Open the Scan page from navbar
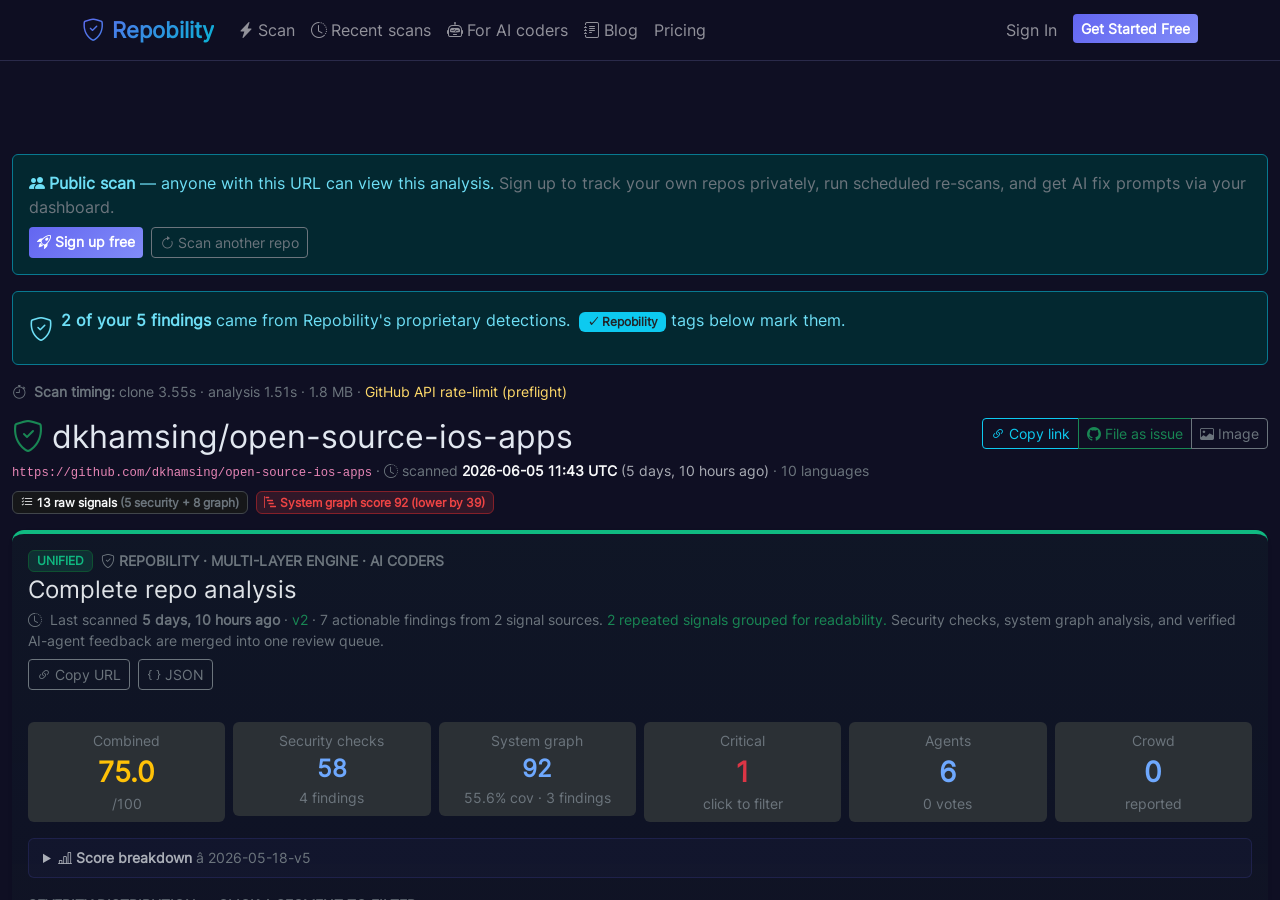This screenshot has height=900, width=1280. click(267, 30)
